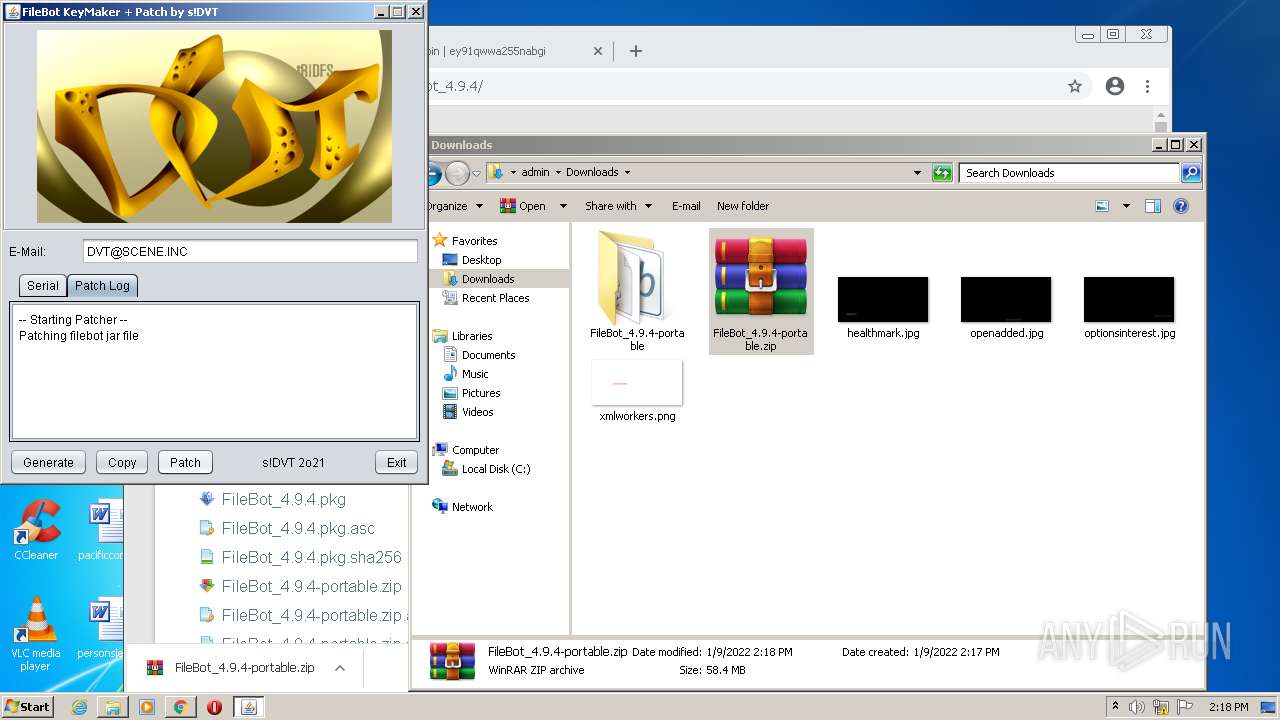Open Chrome from the taskbar
The image size is (1280, 720).
coord(181,707)
